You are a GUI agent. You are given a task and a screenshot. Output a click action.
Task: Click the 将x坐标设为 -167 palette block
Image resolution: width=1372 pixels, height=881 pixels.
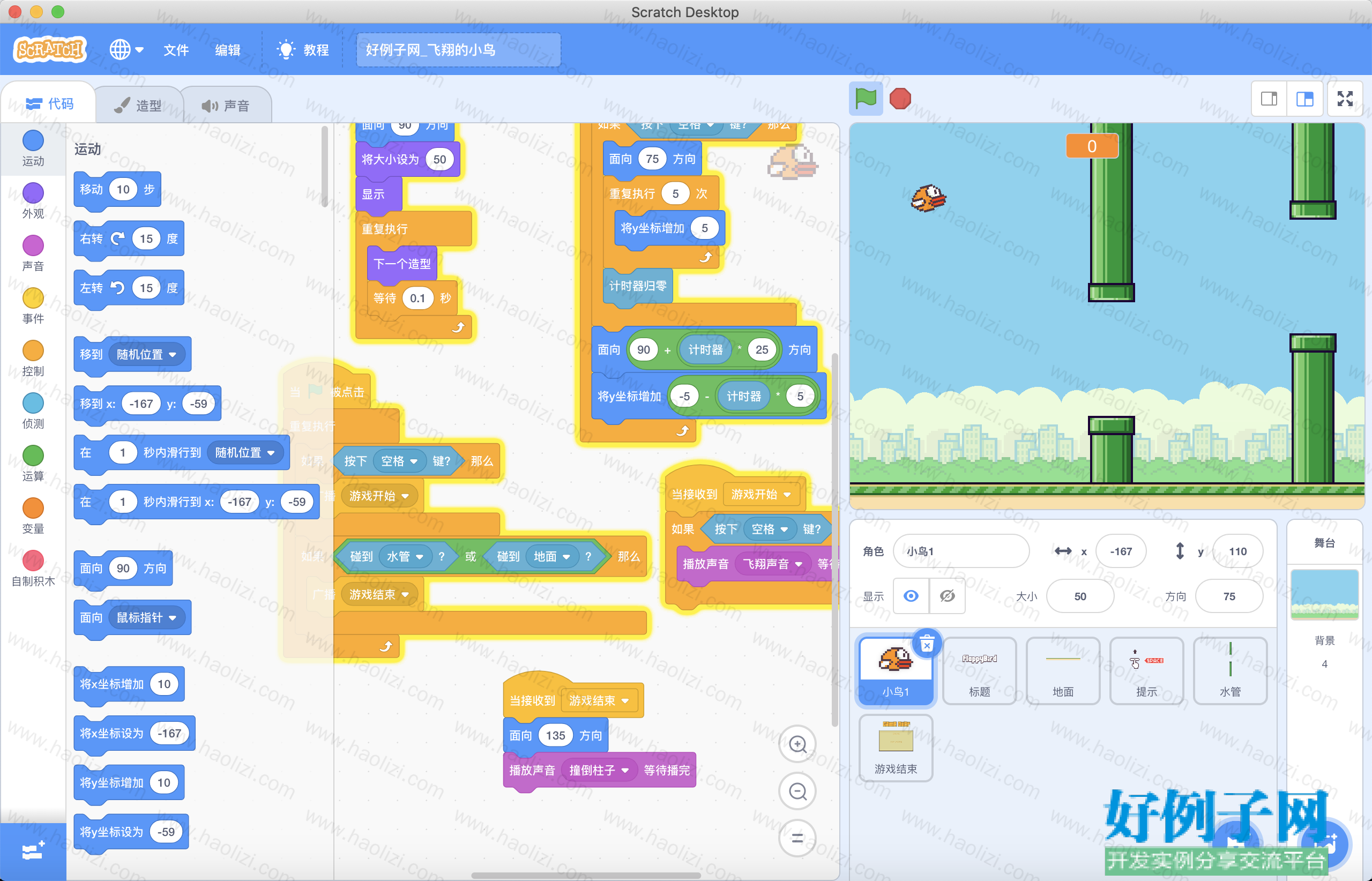(135, 733)
